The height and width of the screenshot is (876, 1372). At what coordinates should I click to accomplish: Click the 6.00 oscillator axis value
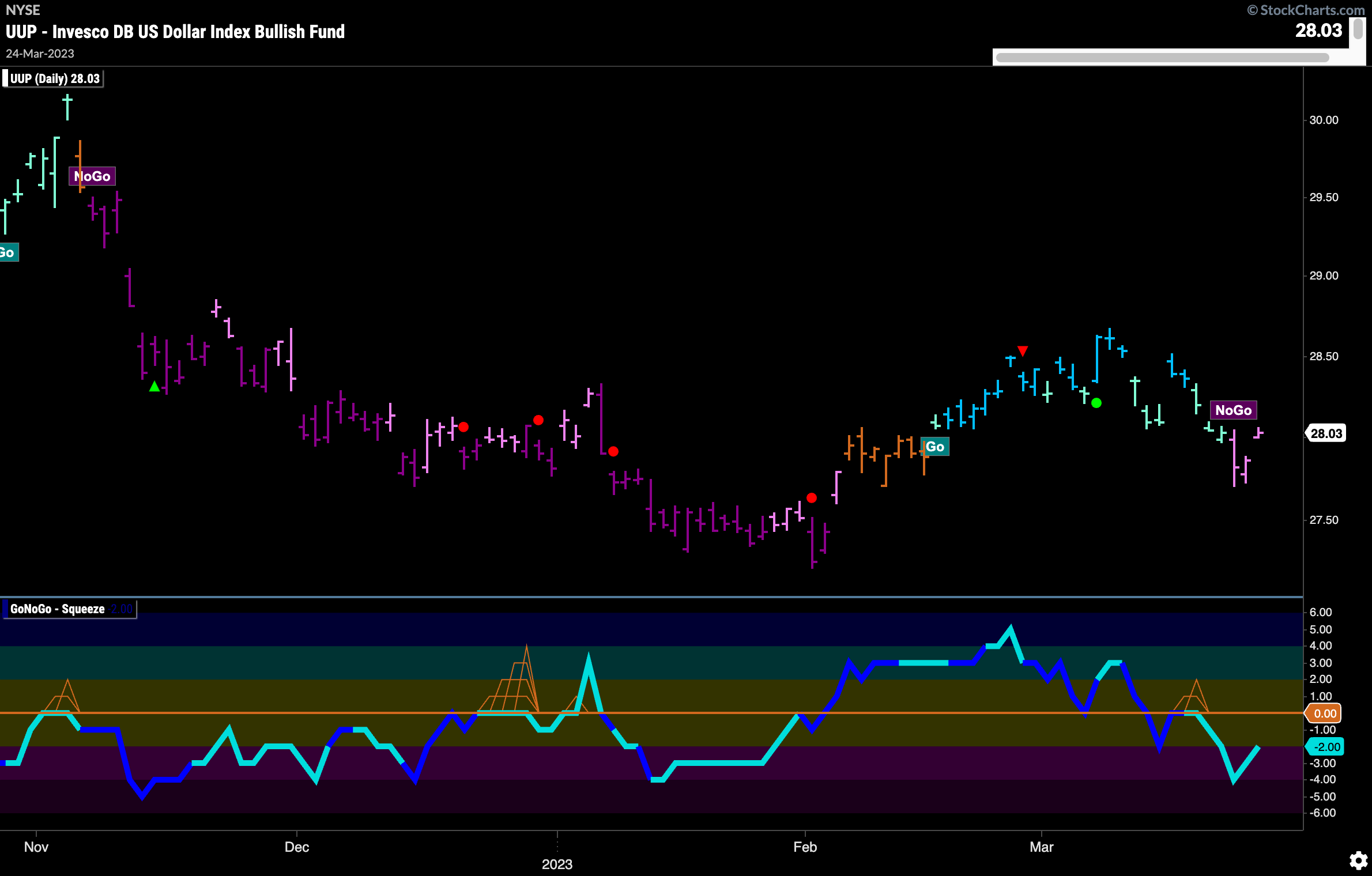pos(1321,612)
